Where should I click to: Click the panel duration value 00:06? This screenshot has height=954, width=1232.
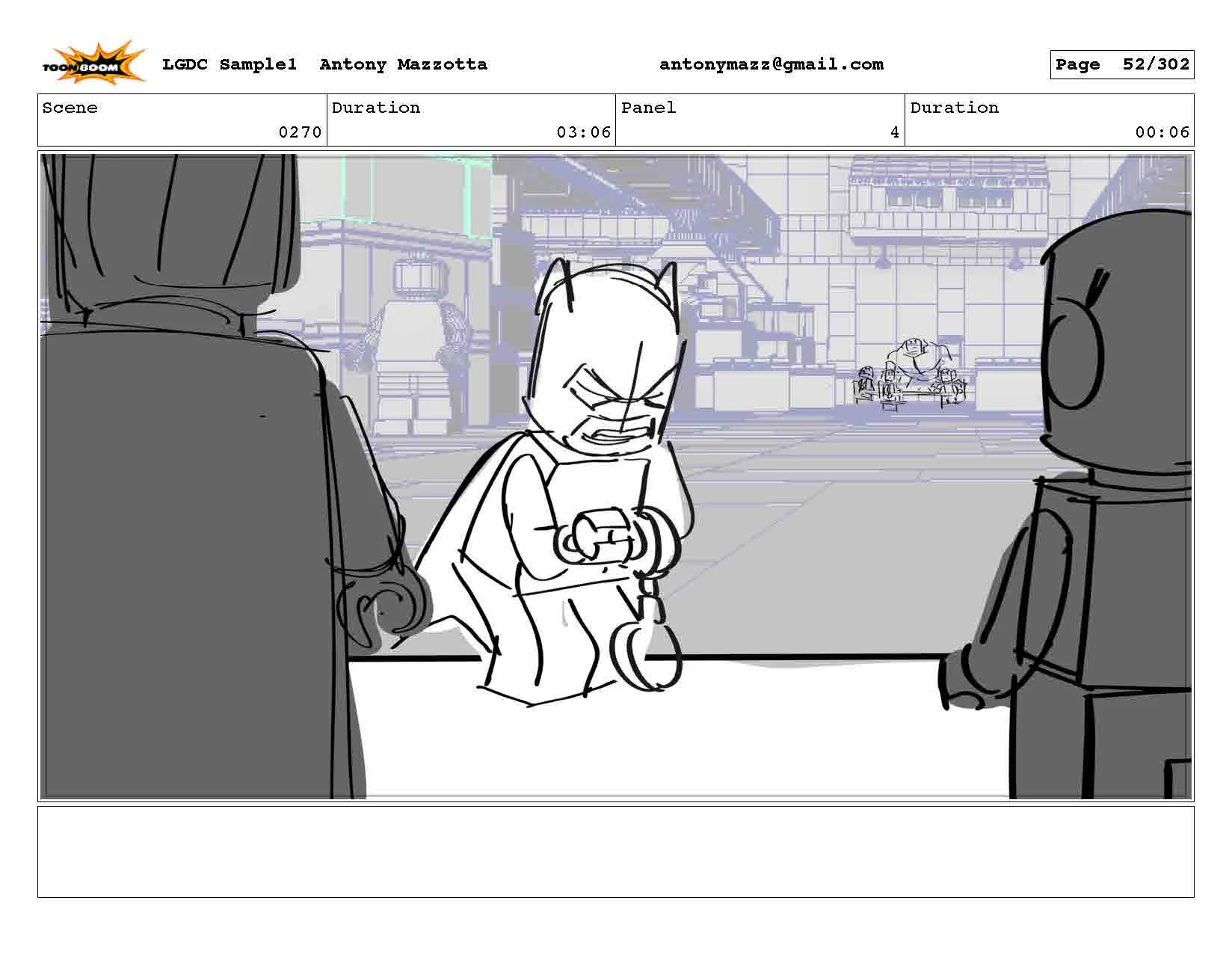1162,132
